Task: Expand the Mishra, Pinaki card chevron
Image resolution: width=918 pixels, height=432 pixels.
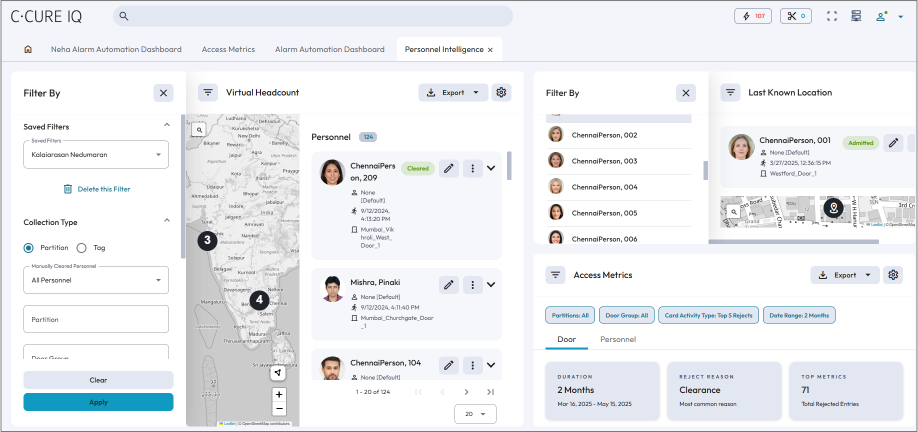Action: pyautogui.click(x=491, y=284)
